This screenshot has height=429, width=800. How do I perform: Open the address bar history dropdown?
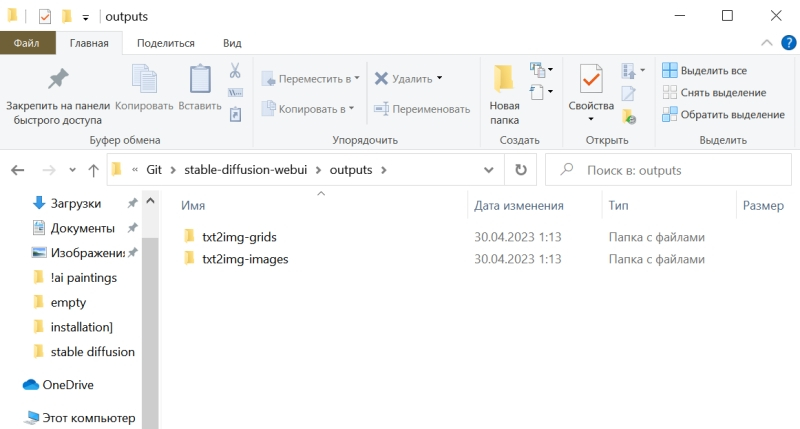point(488,170)
